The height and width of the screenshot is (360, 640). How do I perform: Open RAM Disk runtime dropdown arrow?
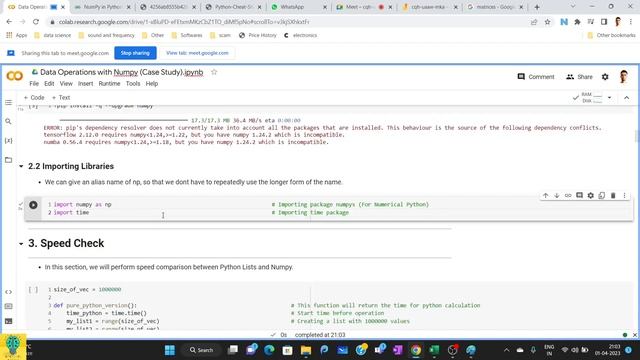tap(609, 98)
